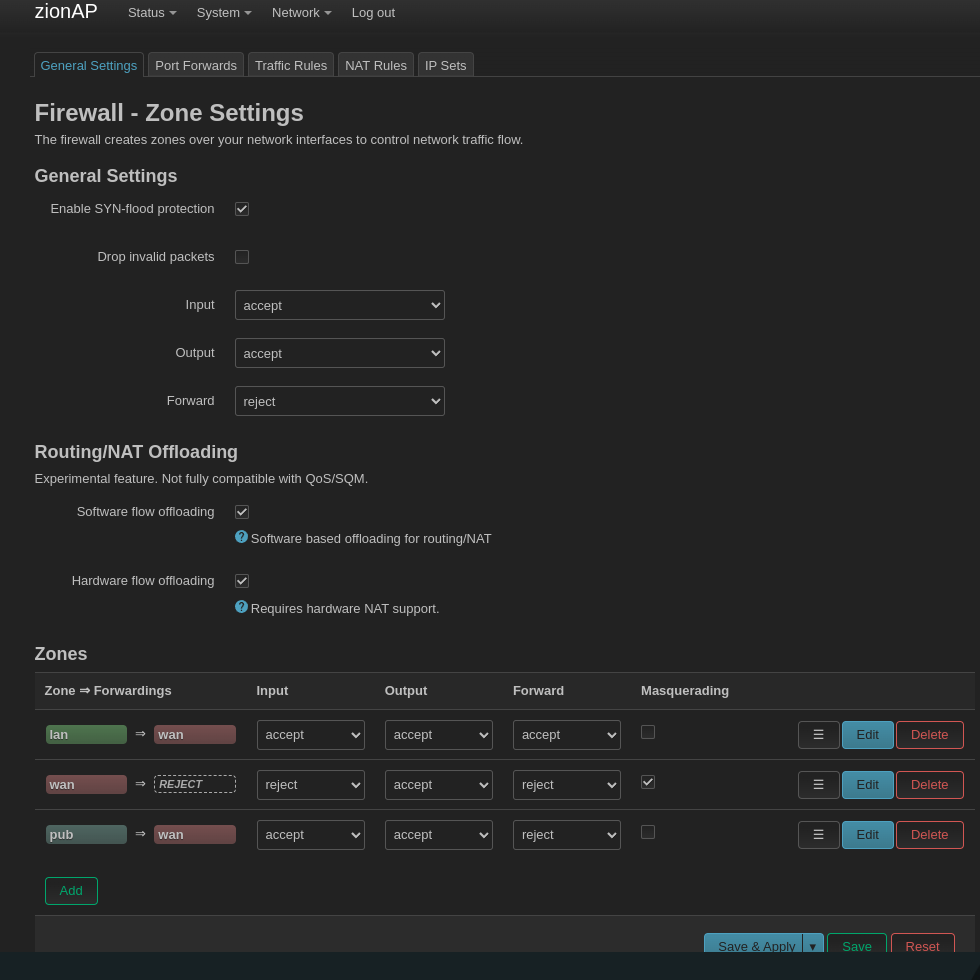Click the drag handle icon for lan zone

818,735
